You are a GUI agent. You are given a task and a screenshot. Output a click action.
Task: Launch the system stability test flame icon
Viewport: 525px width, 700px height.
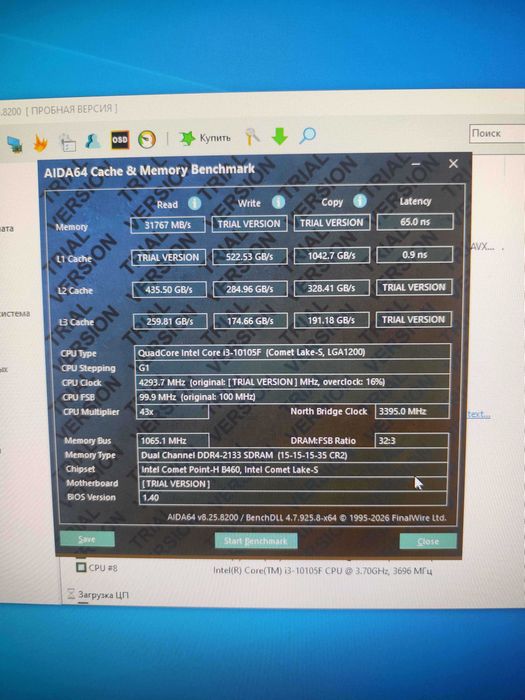(41, 142)
